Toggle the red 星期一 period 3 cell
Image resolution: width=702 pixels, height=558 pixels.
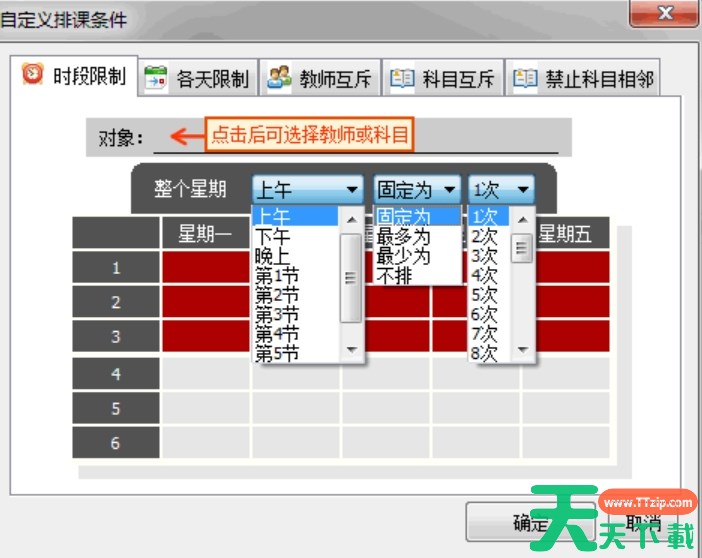pos(206,336)
